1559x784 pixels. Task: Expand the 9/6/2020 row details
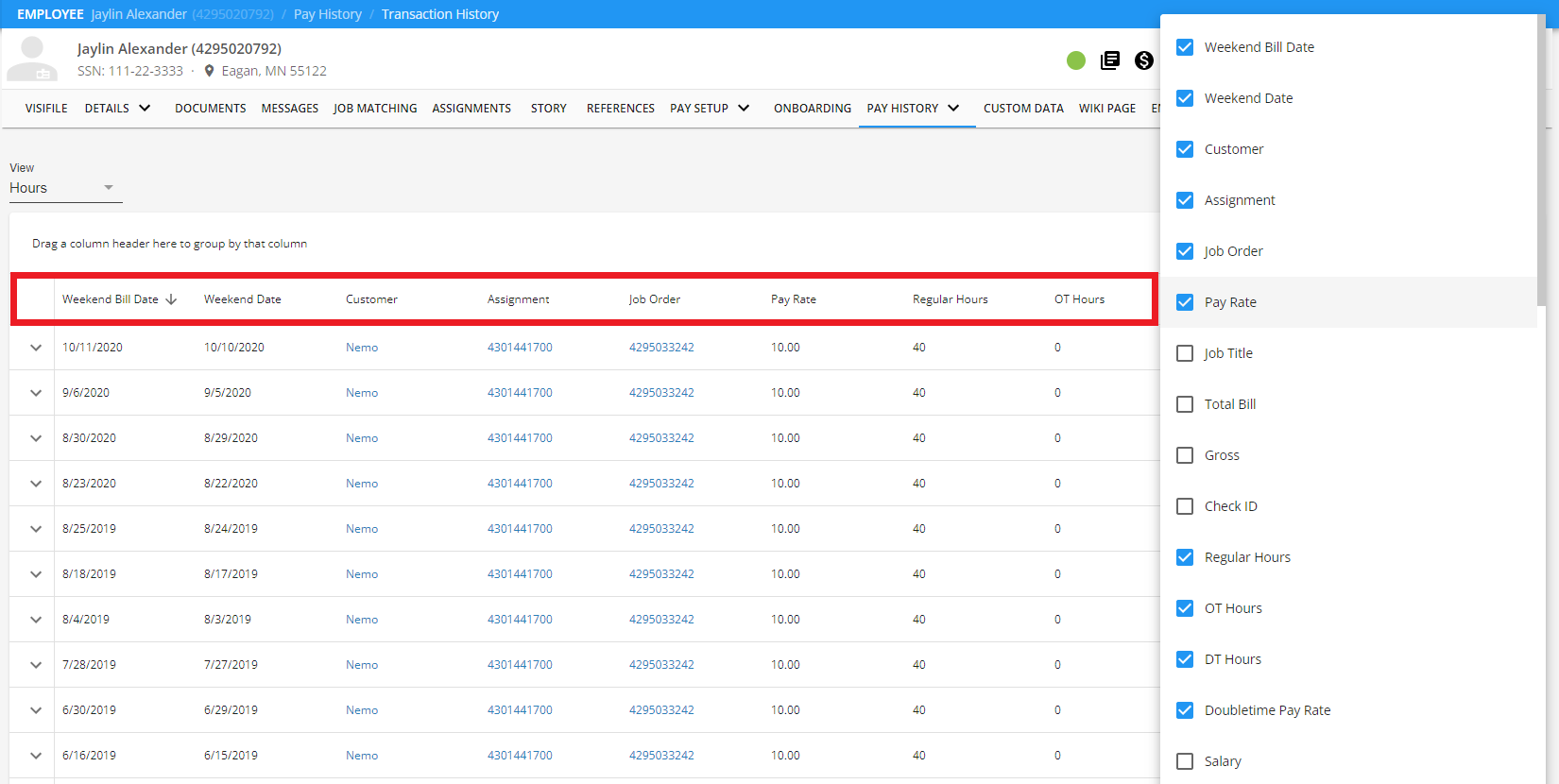[36, 393]
